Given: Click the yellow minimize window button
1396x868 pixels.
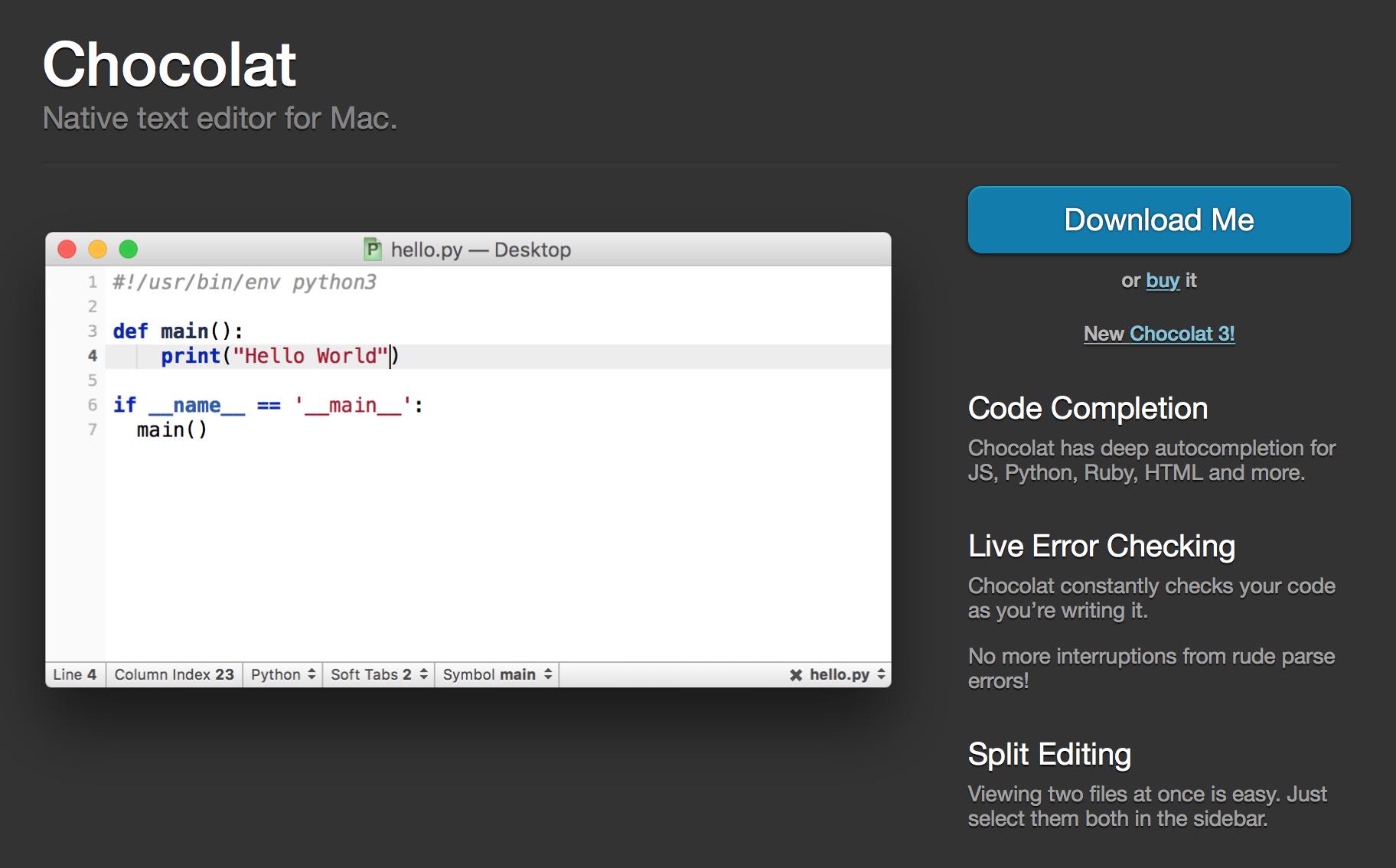Looking at the screenshot, I should click(x=98, y=250).
